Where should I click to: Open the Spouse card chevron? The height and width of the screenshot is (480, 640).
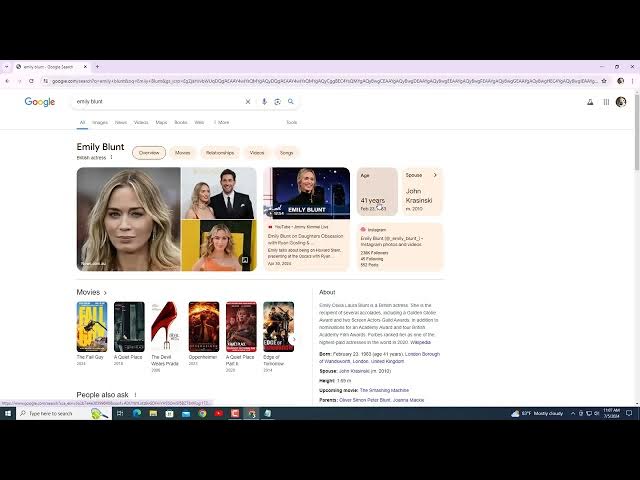click(435, 175)
